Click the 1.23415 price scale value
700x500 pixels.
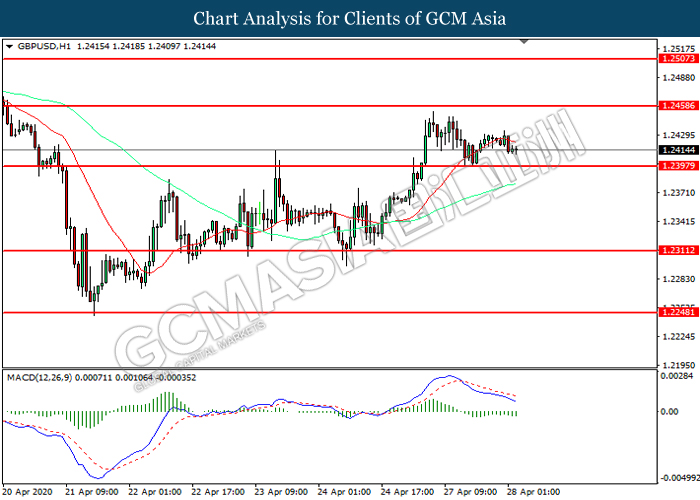pos(679,221)
